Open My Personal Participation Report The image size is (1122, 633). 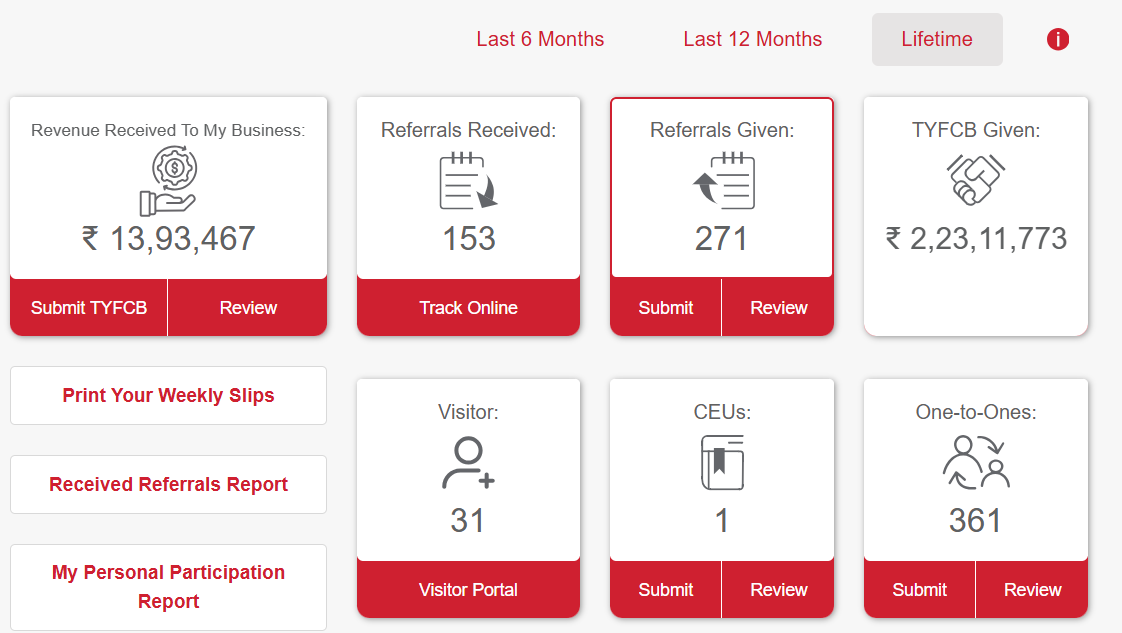click(x=167, y=587)
